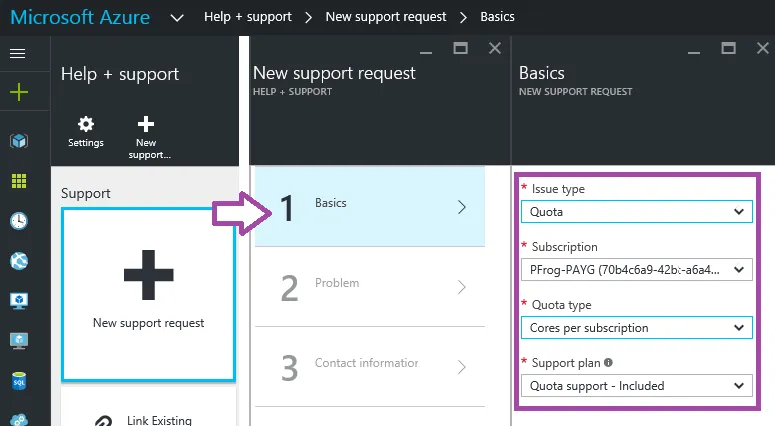Open the hamburger menu in sidebar

click(x=17, y=53)
